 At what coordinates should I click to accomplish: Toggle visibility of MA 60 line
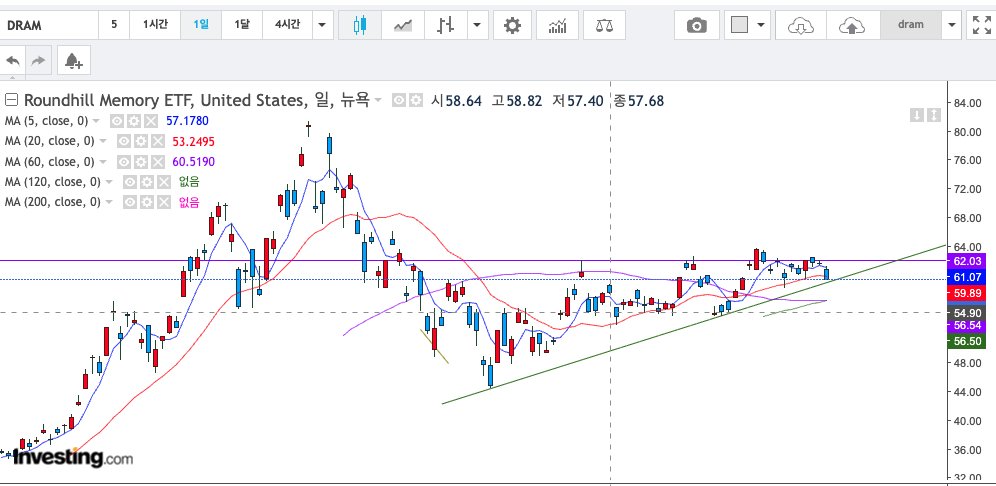[123, 161]
